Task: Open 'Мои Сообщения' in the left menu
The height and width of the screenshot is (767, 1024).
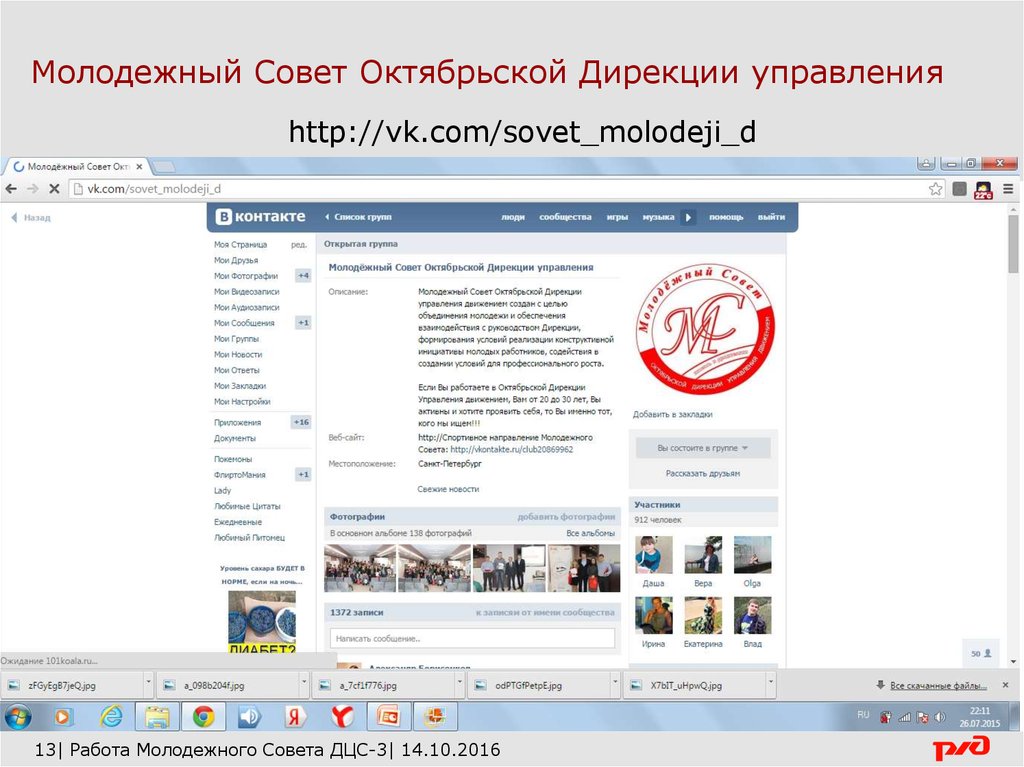Action: 244,323
